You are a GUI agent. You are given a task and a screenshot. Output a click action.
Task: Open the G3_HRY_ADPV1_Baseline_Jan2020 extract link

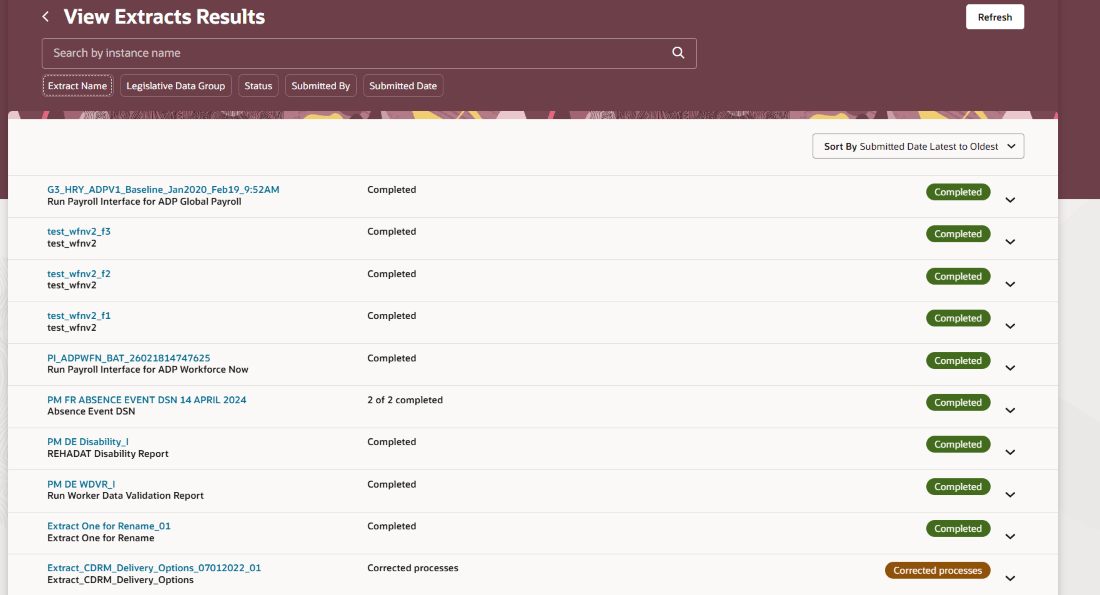pos(162,189)
